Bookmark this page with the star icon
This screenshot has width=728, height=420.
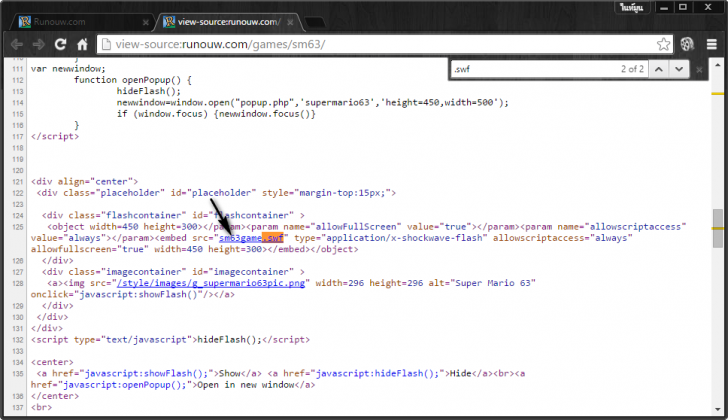[663, 44]
